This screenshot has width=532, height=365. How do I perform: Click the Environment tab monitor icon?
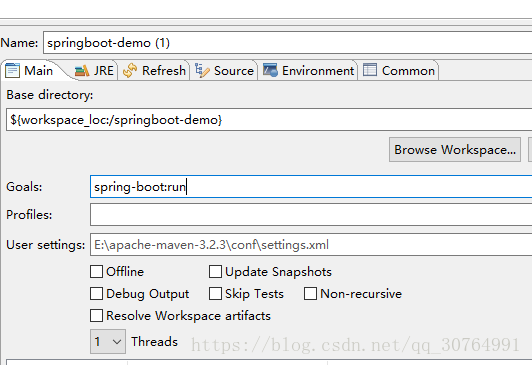pos(270,70)
